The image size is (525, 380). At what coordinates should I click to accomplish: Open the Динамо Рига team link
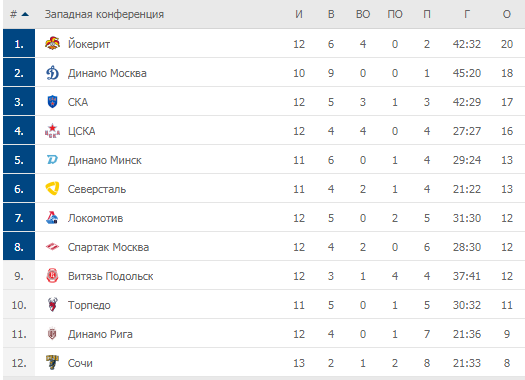pyautogui.click(x=100, y=334)
